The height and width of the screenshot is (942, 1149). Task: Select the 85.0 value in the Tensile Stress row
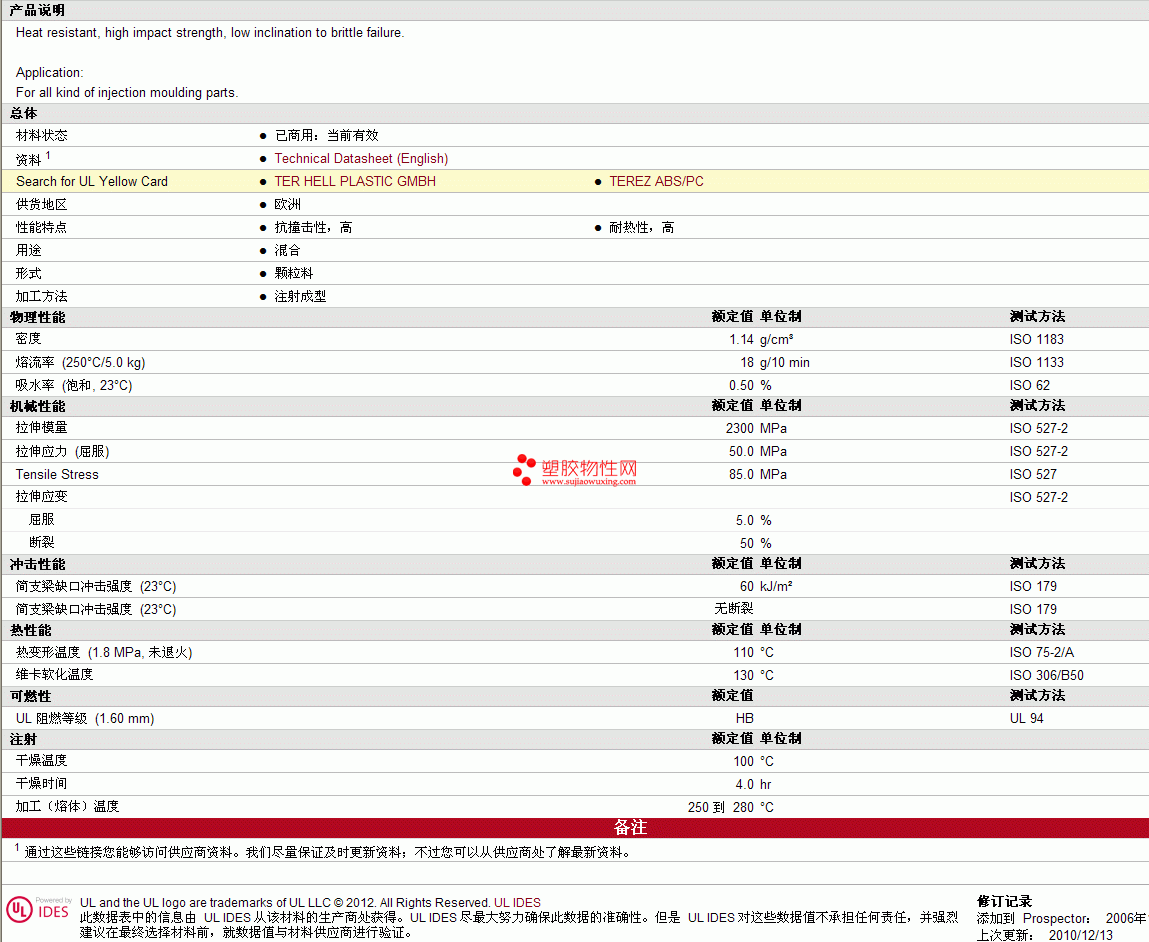[x=742, y=475]
